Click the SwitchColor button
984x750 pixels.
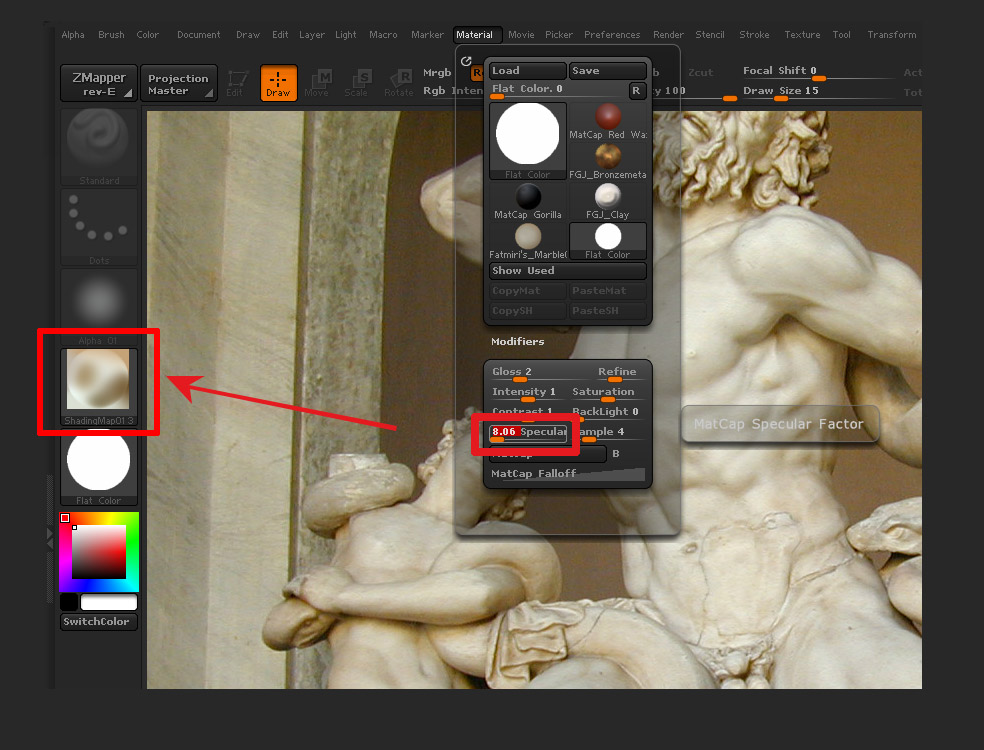(x=99, y=621)
